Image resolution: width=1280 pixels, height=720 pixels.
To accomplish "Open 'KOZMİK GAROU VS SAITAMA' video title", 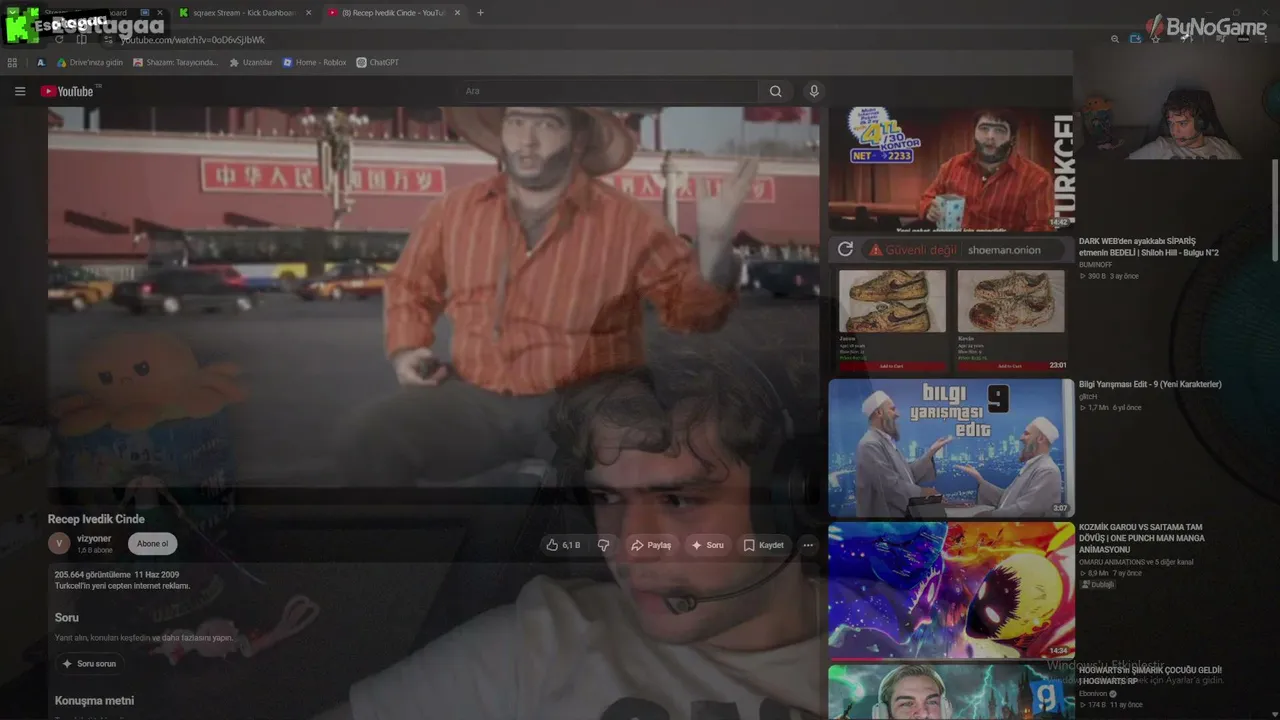I will pos(1141,538).
